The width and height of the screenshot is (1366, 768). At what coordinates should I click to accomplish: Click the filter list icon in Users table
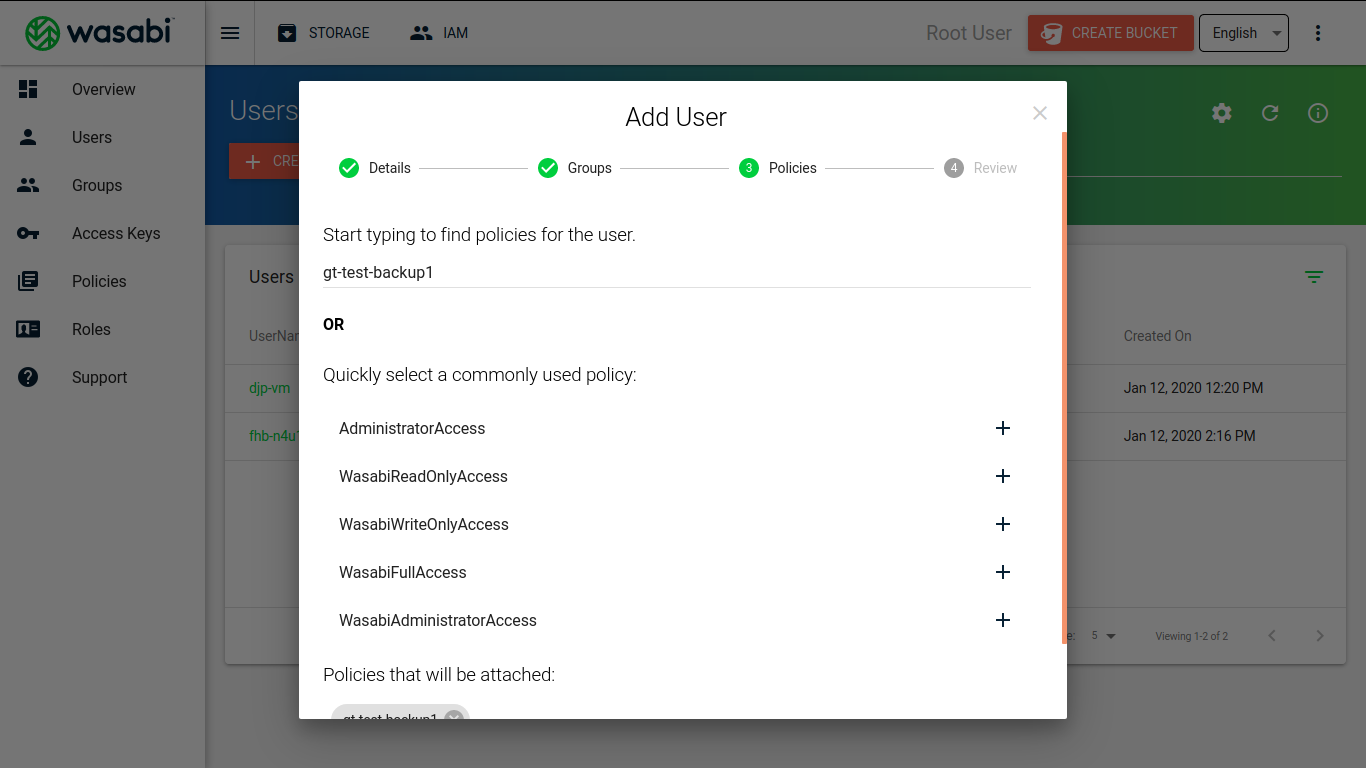coord(1314,277)
